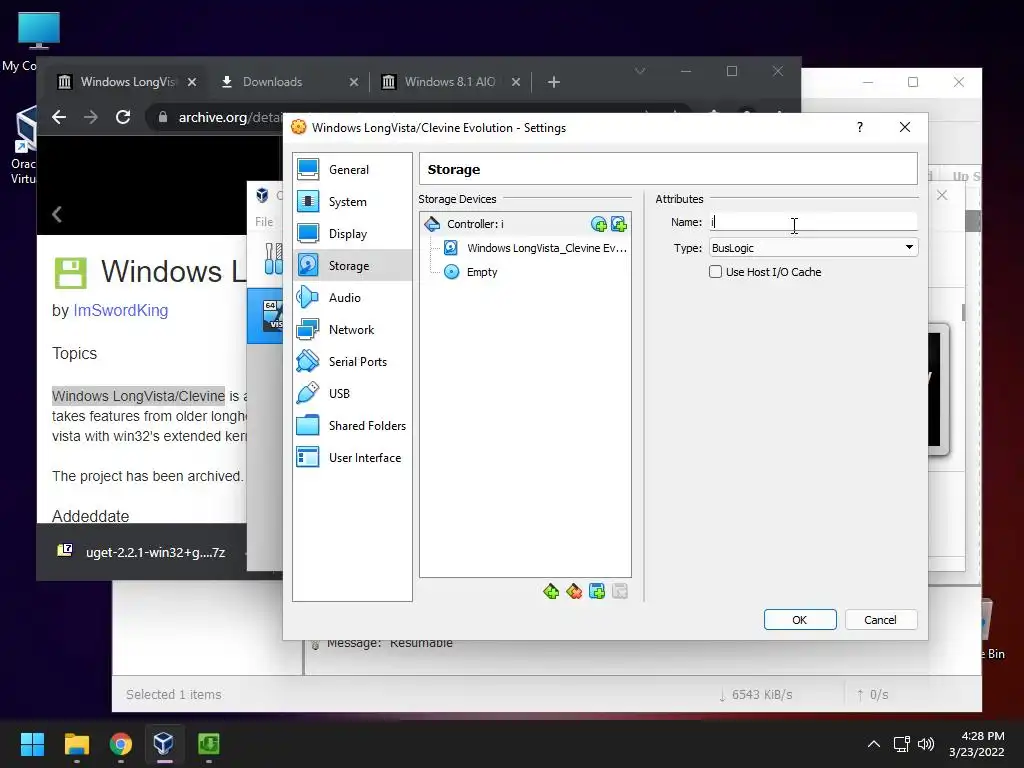The height and width of the screenshot is (768, 1024).
Task: Click the controller Name input field
Action: coord(813,222)
